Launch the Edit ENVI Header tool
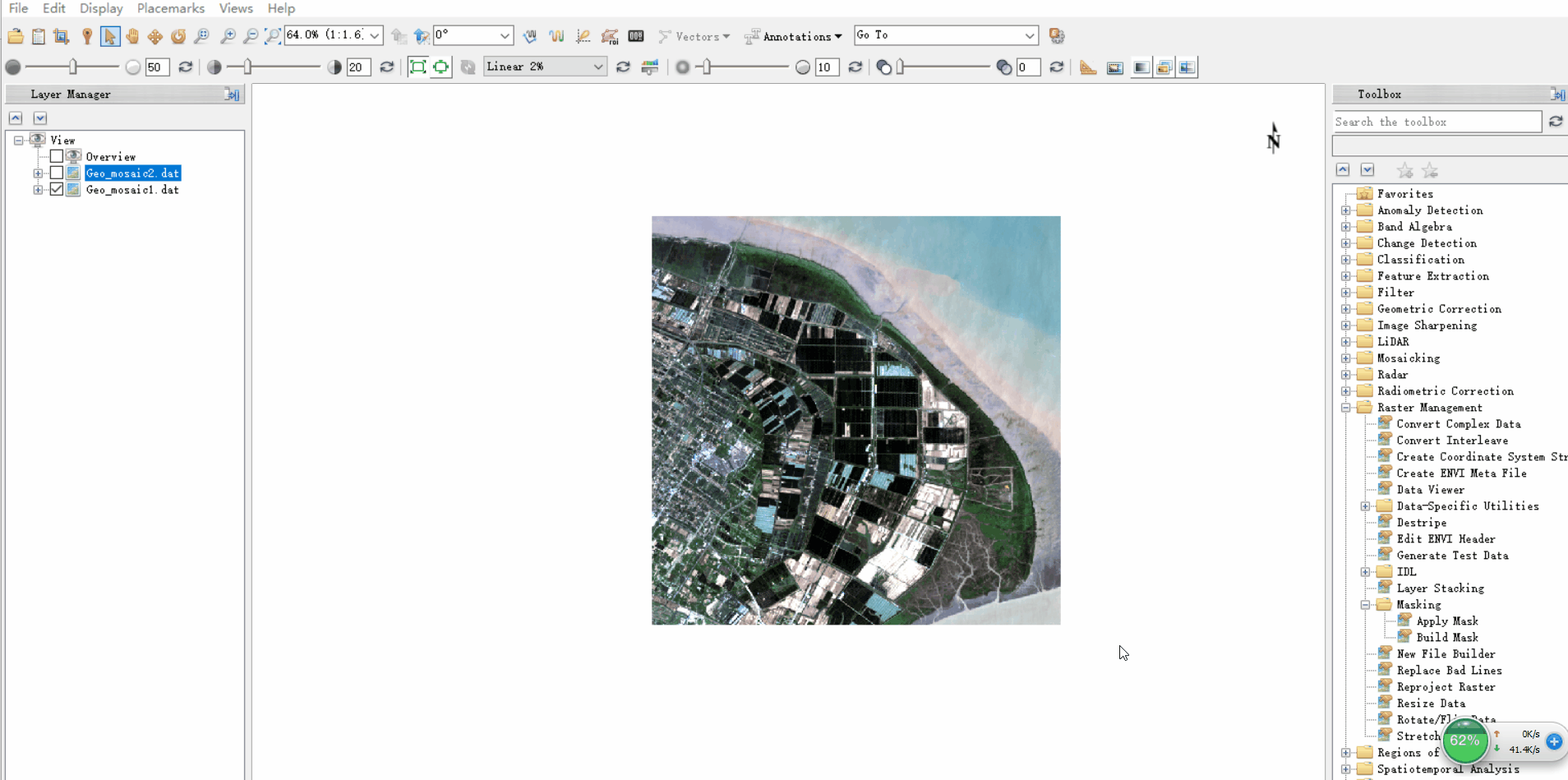1568x780 pixels. 1446,539
